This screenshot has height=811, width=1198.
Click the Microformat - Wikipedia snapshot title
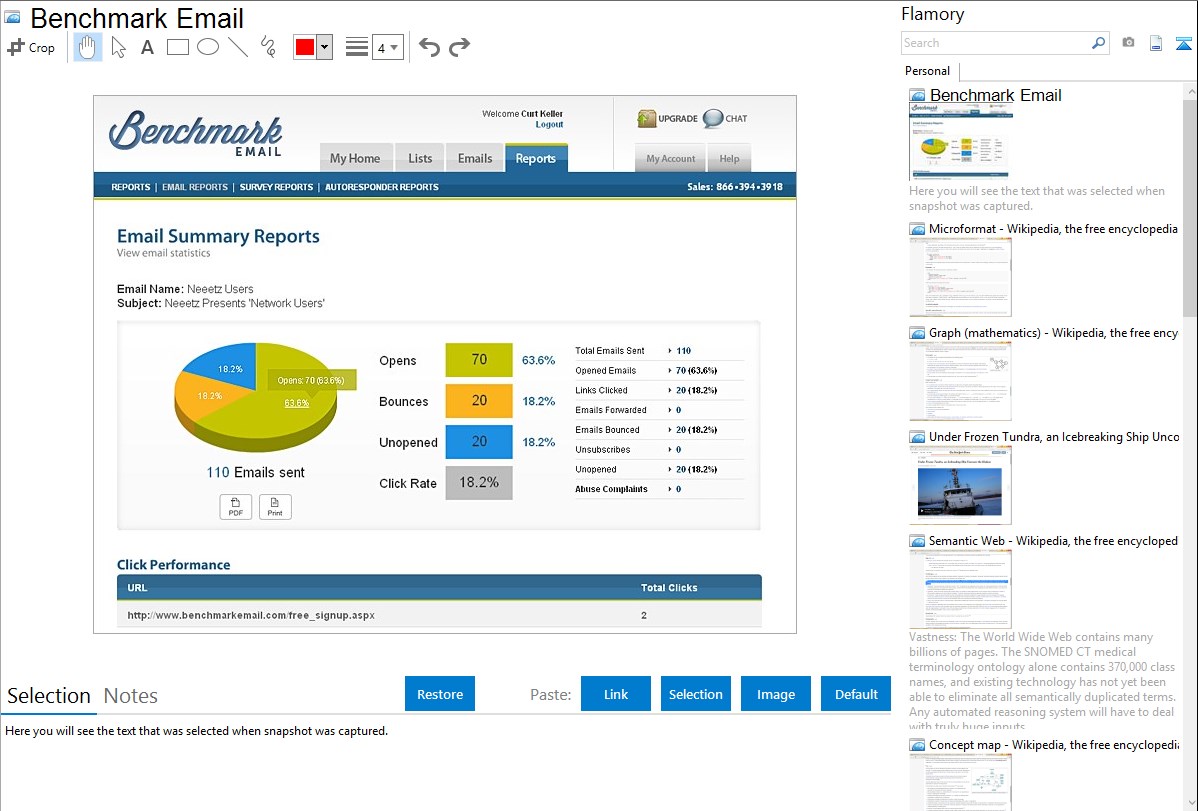pos(1053,229)
